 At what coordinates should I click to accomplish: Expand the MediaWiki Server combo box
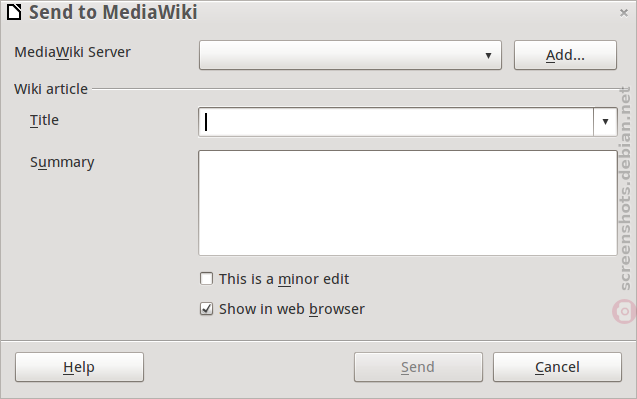(350, 55)
